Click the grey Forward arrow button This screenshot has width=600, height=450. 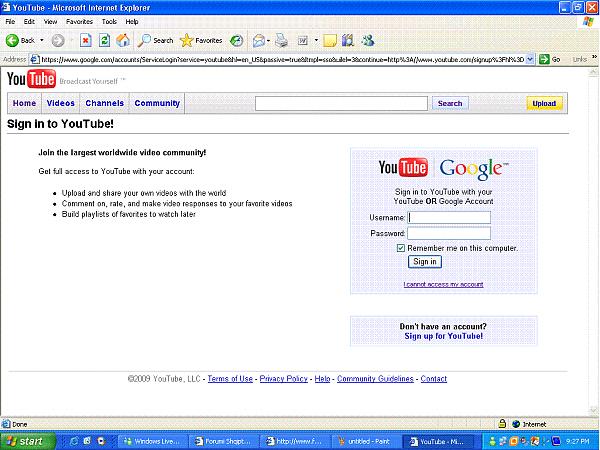point(58,40)
